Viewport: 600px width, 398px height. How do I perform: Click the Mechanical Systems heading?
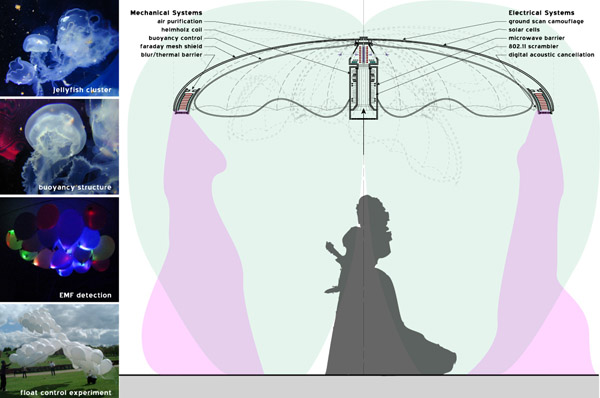click(166, 13)
